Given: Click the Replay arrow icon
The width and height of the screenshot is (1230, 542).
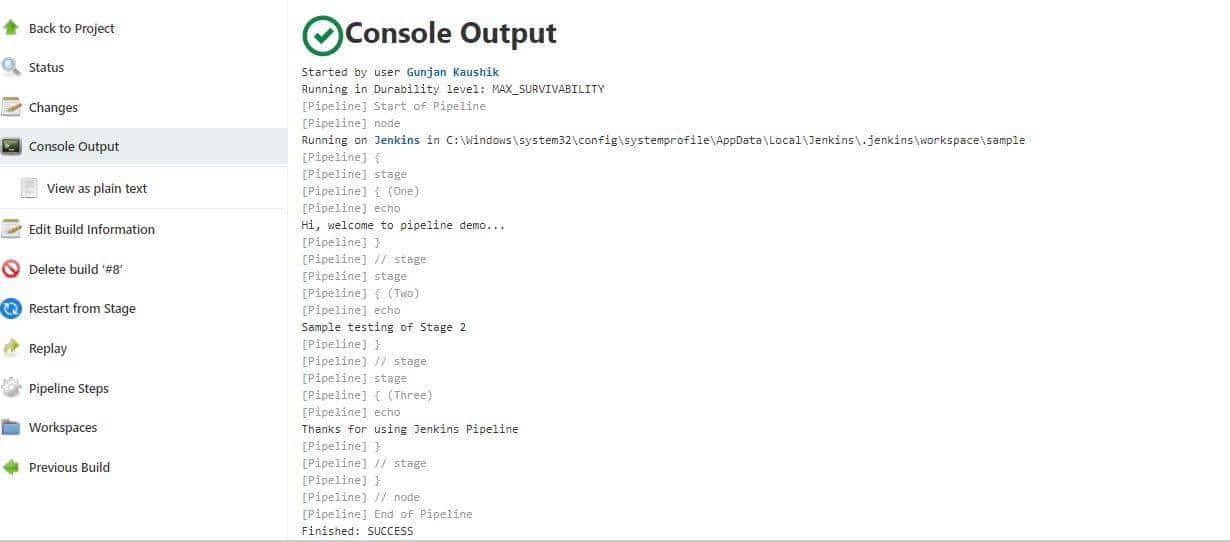Looking at the screenshot, I should pyautogui.click(x=12, y=348).
